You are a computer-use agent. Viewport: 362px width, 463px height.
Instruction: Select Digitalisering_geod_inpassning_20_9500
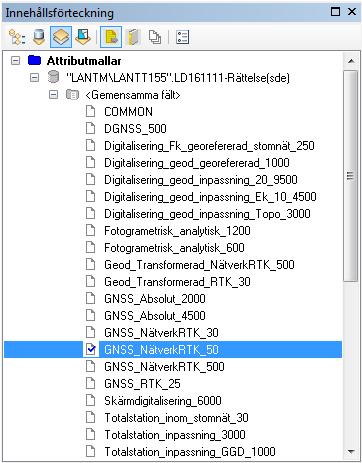coord(201,180)
